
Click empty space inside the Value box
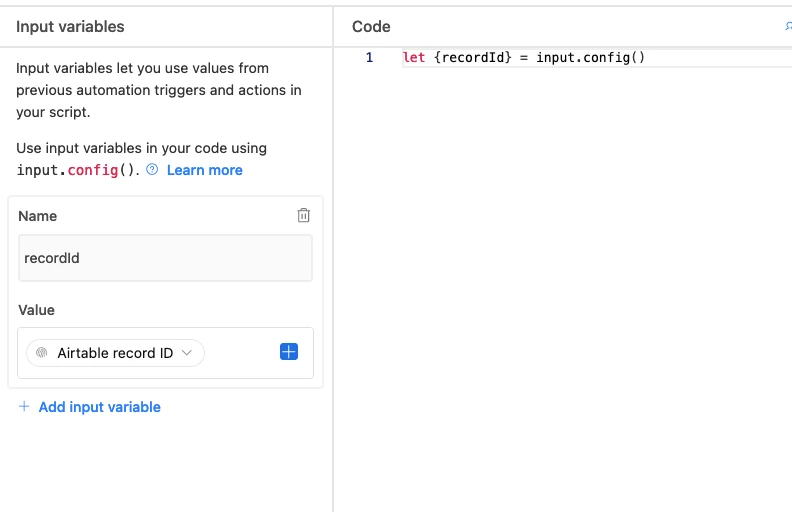coord(241,352)
